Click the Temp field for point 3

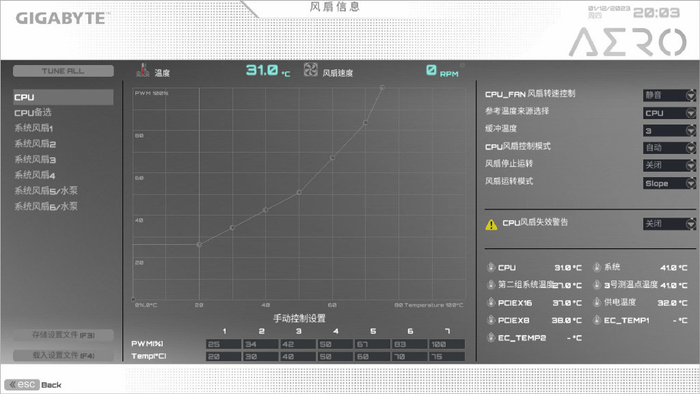click(x=298, y=357)
